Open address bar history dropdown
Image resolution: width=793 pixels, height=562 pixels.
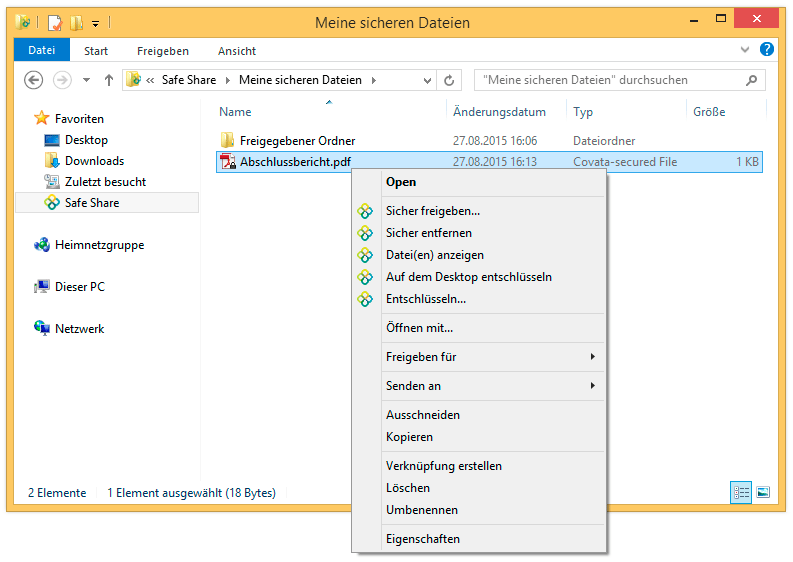(x=427, y=80)
